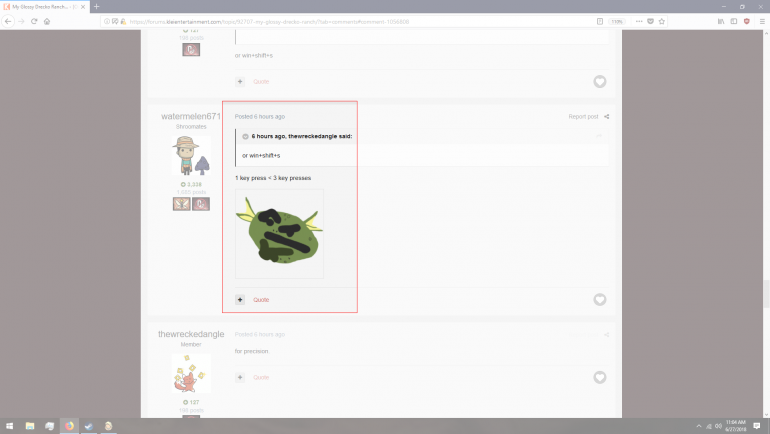770x434 pixels.
Task: Open the scribbled green Drecko image
Action: 279,234
